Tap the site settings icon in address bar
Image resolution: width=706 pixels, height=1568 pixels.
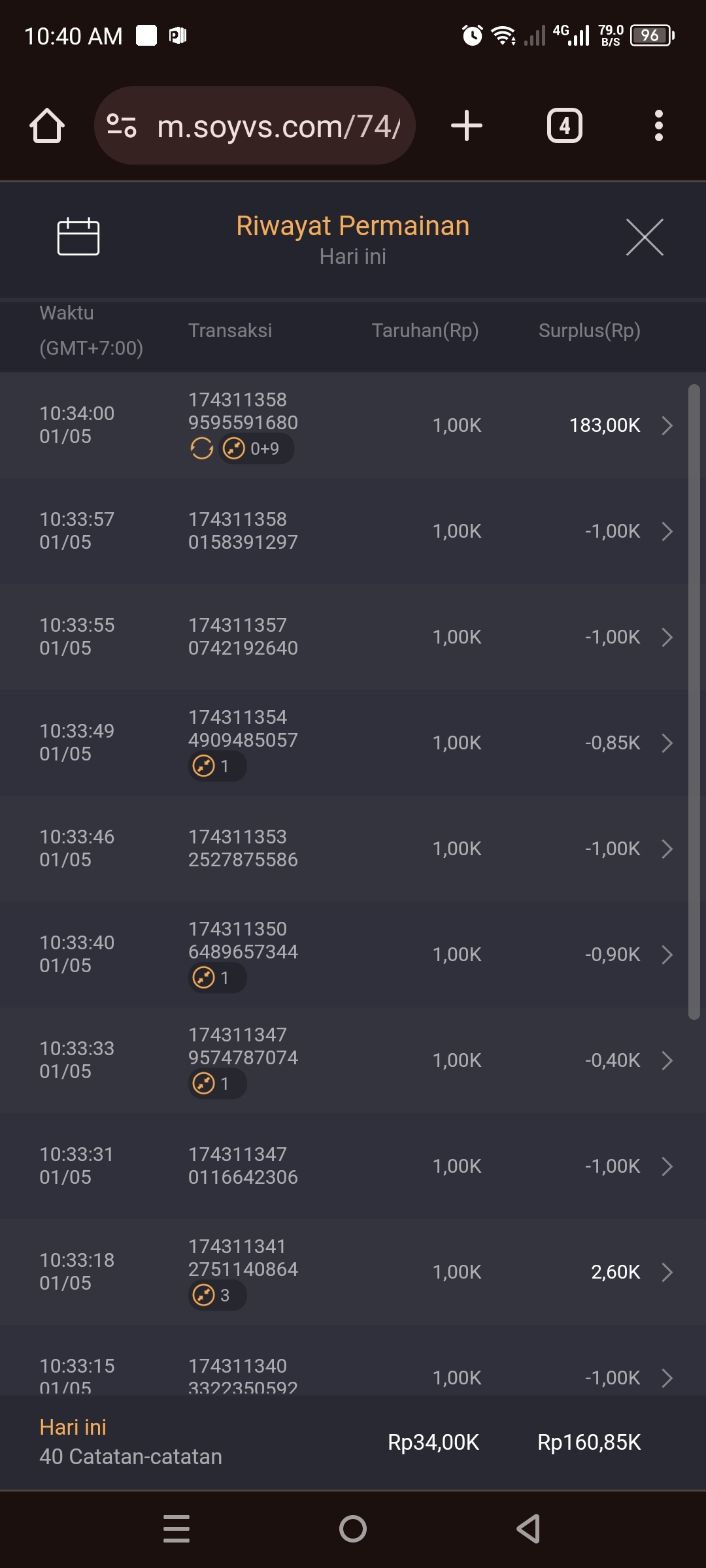(x=122, y=125)
